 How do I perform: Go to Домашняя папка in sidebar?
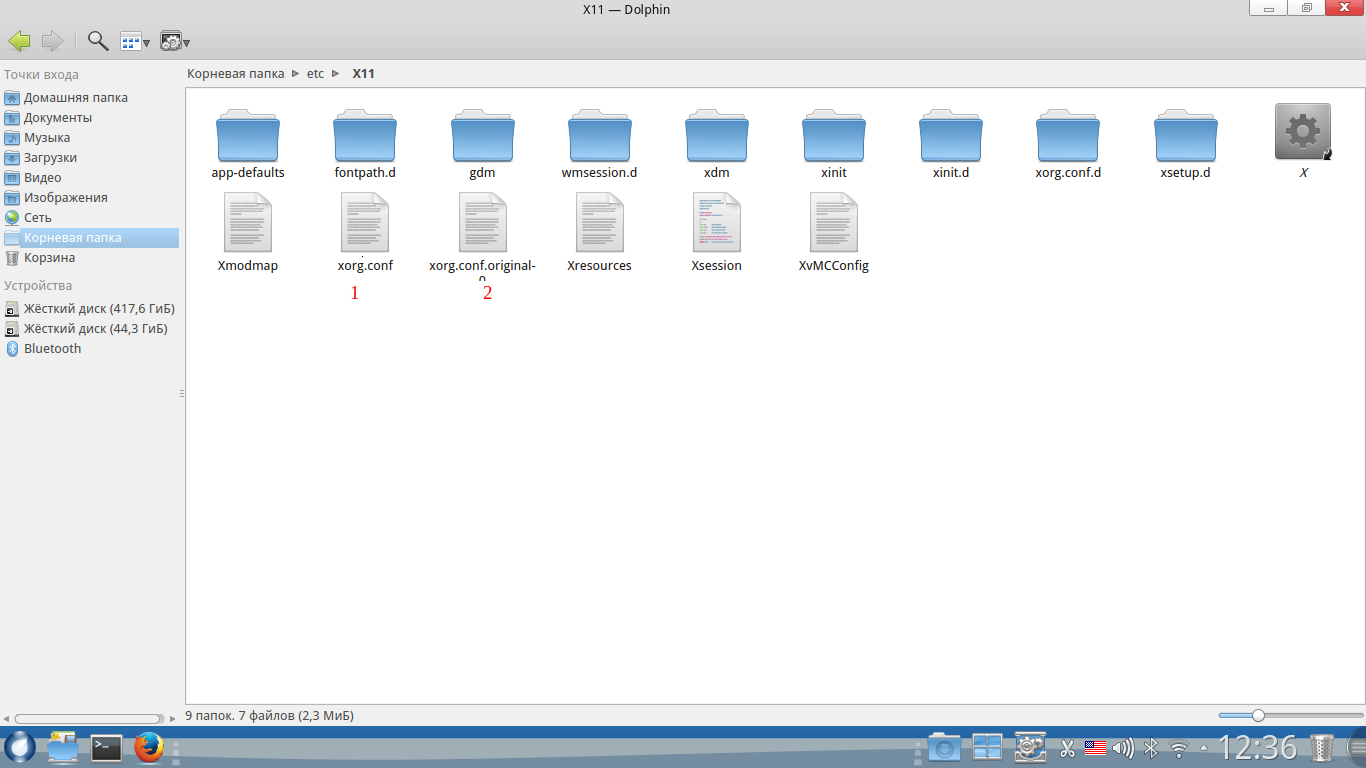(75, 98)
